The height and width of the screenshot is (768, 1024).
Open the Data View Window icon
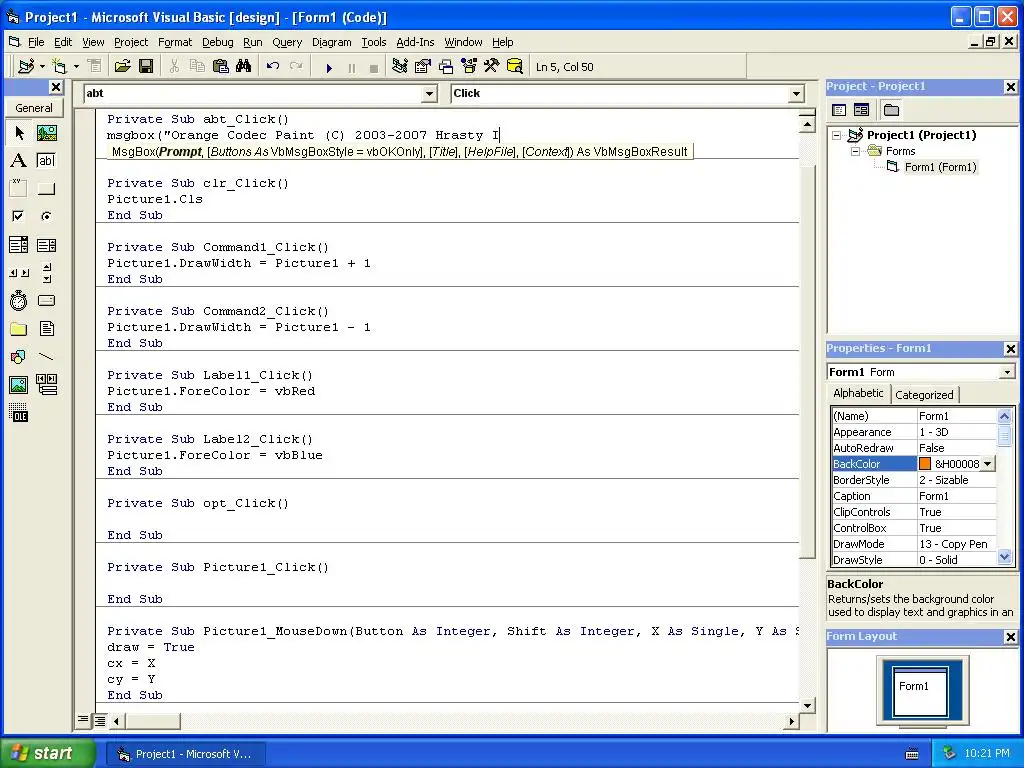click(515, 66)
